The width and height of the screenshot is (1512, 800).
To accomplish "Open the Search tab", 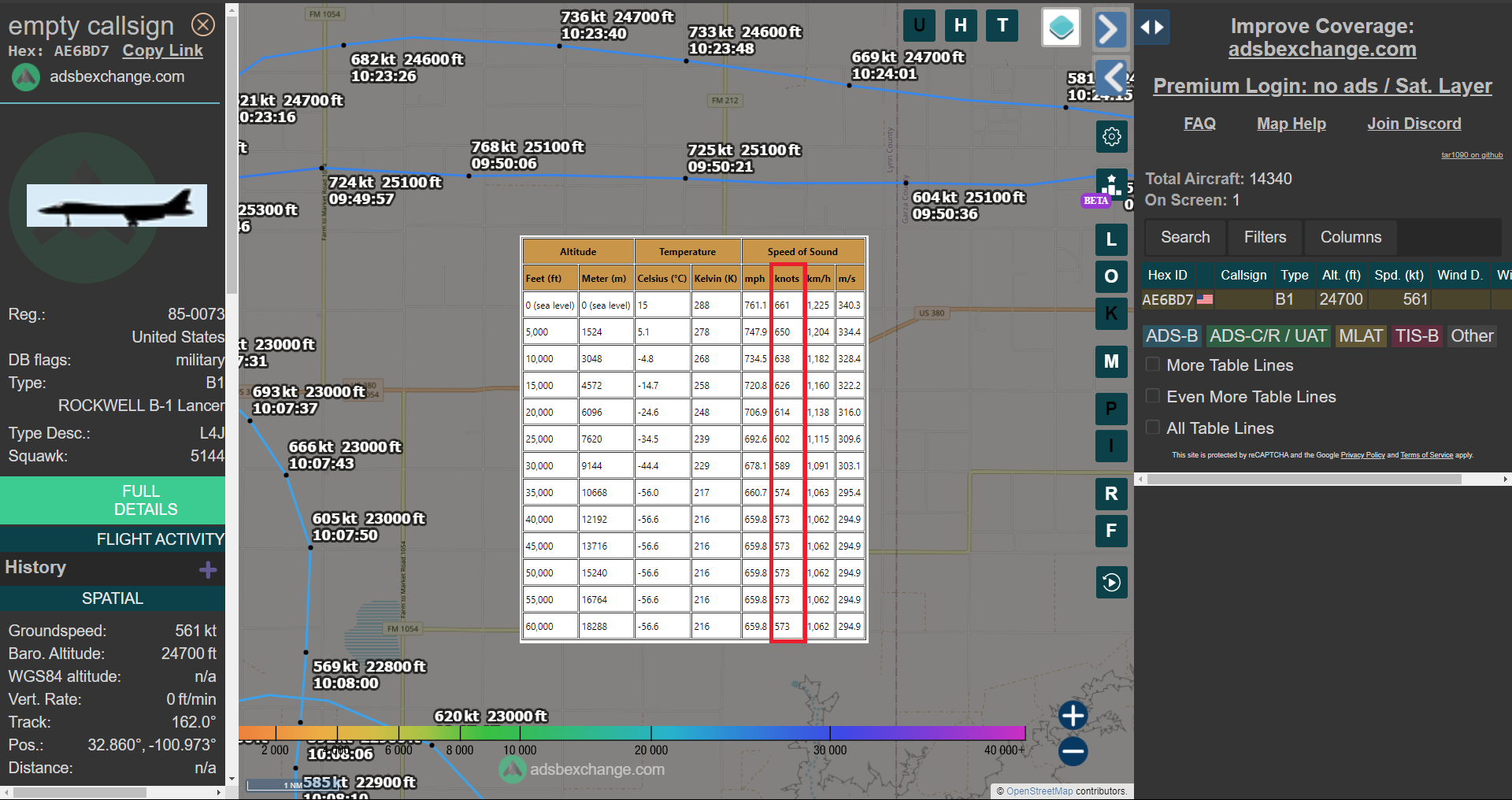I will (x=1185, y=237).
